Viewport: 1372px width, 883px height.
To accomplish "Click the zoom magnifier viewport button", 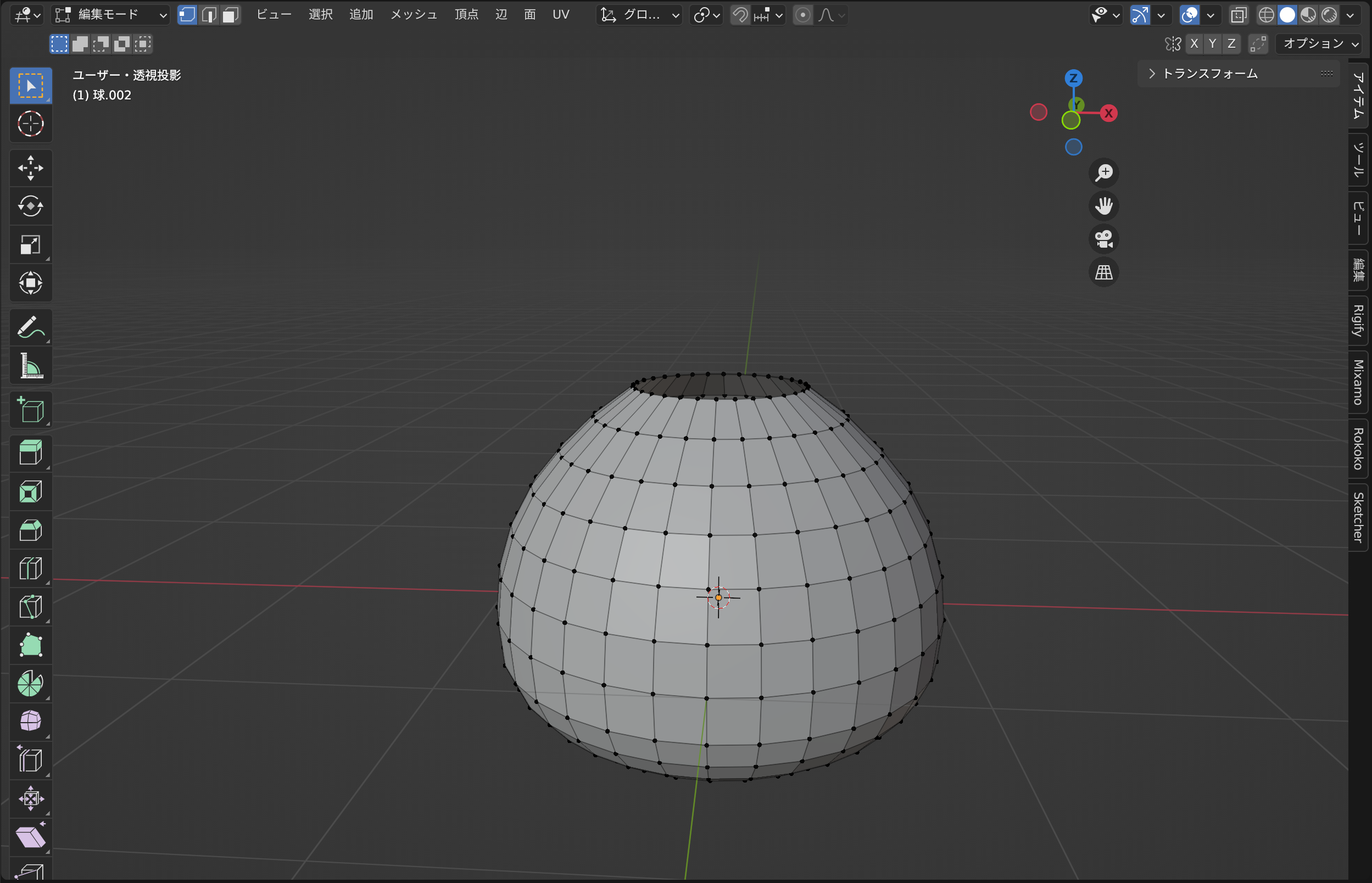I will (1103, 172).
